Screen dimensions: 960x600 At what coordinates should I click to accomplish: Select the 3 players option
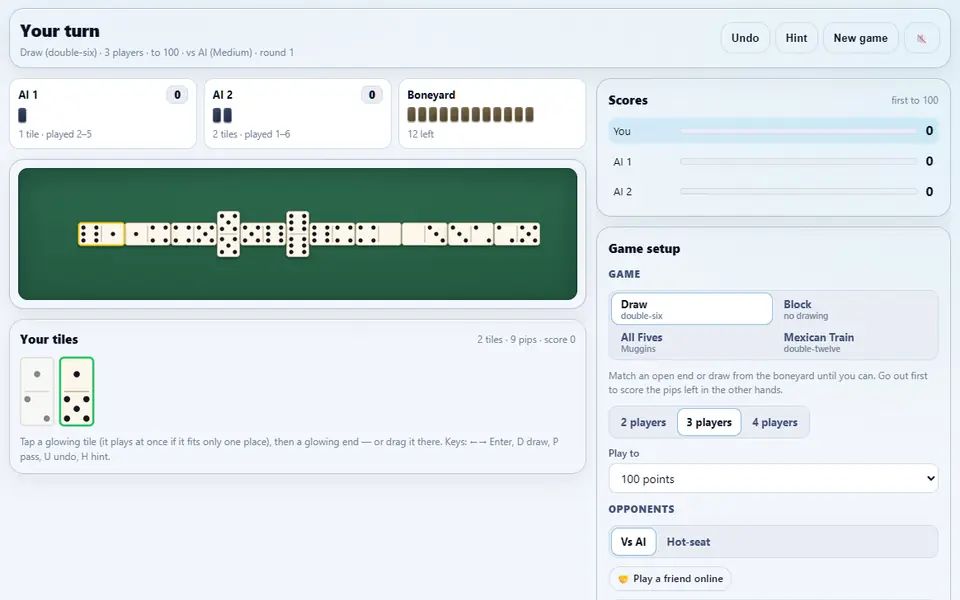709,422
